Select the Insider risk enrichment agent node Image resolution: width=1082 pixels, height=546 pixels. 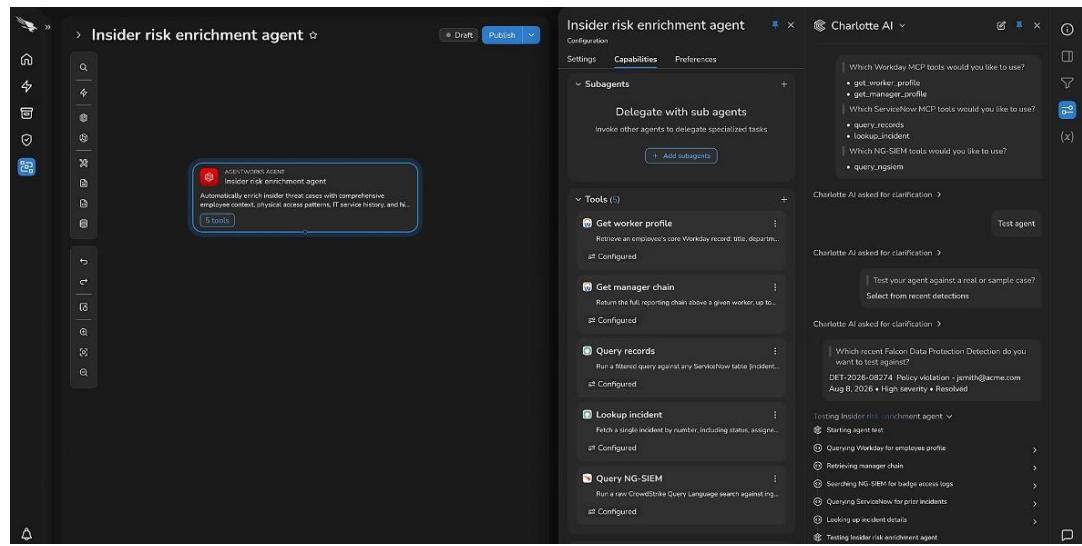pyautogui.click(x=305, y=198)
